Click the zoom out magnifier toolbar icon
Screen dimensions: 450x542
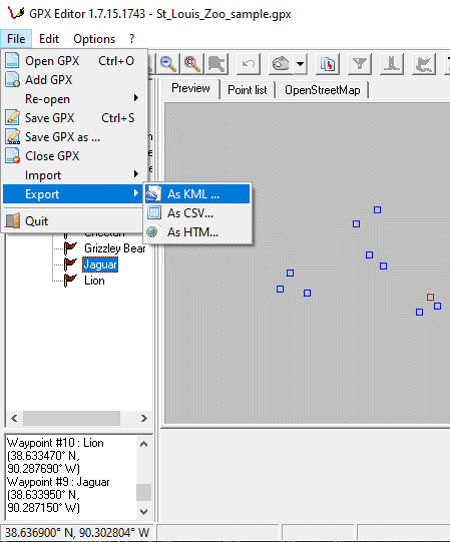[168, 64]
